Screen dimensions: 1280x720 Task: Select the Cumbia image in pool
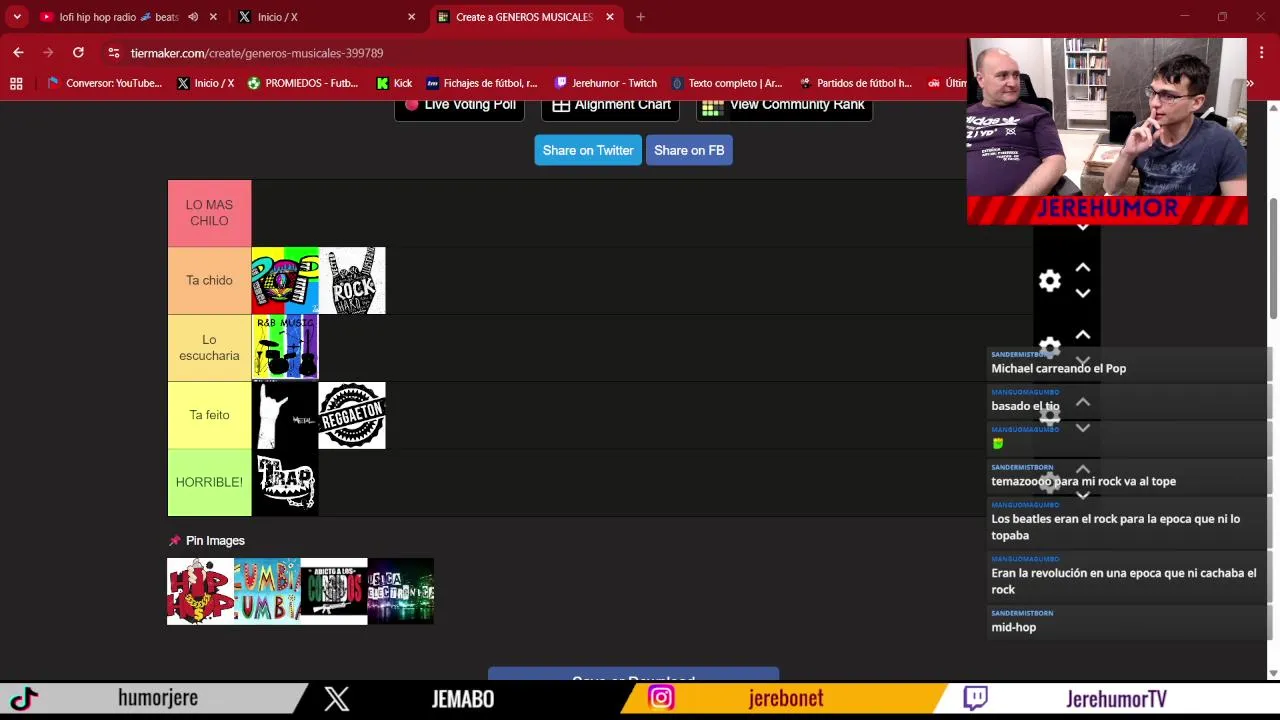point(267,591)
